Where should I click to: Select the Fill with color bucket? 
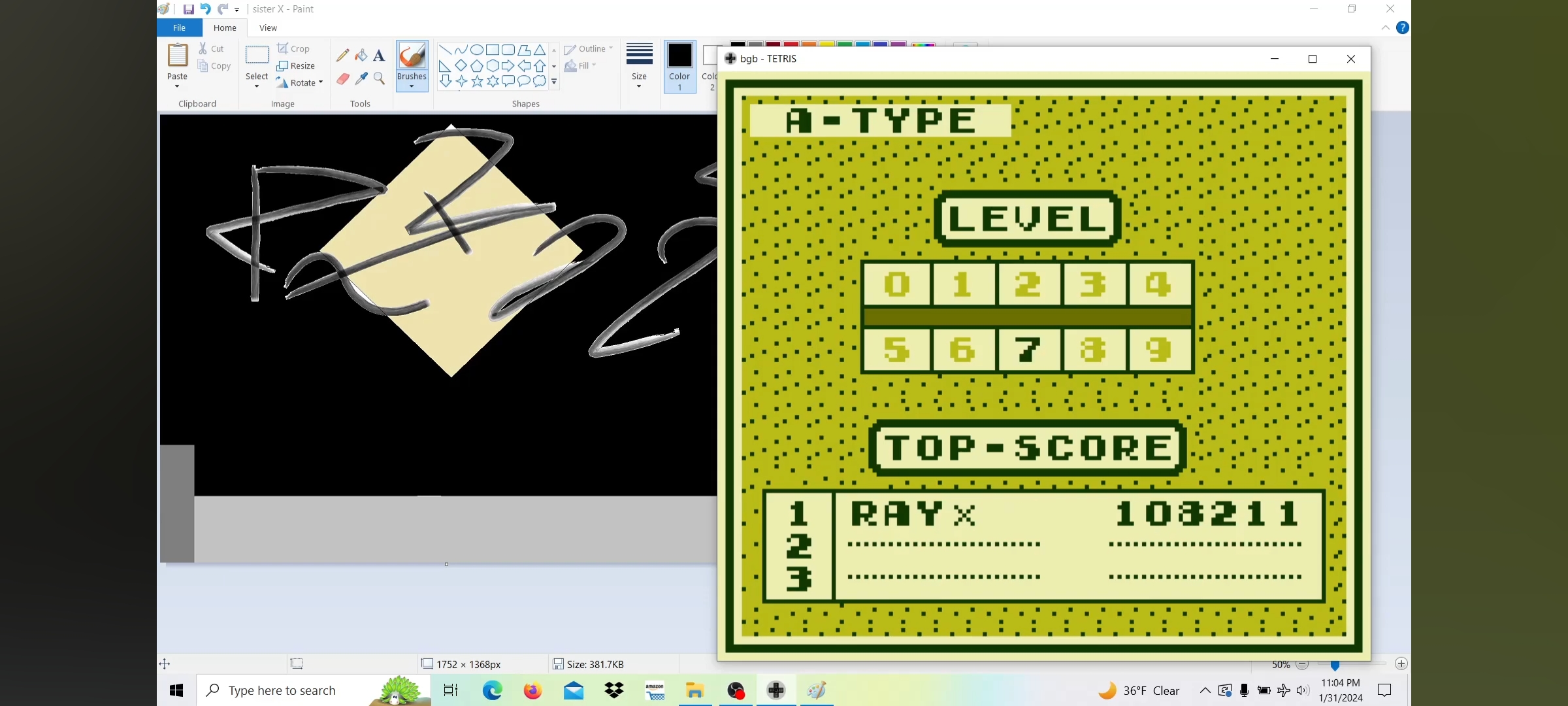[x=361, y=56]
